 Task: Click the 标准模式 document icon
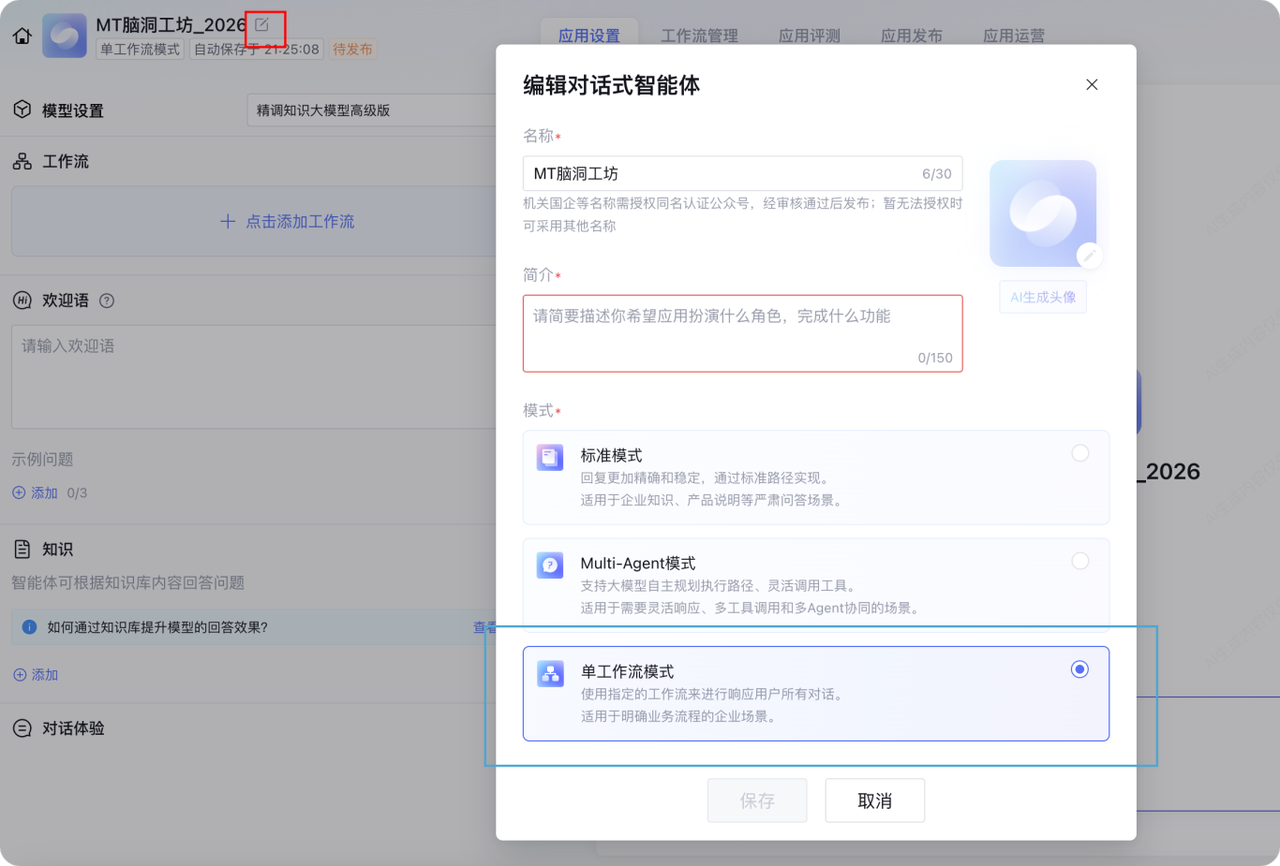tap(550, 458)
